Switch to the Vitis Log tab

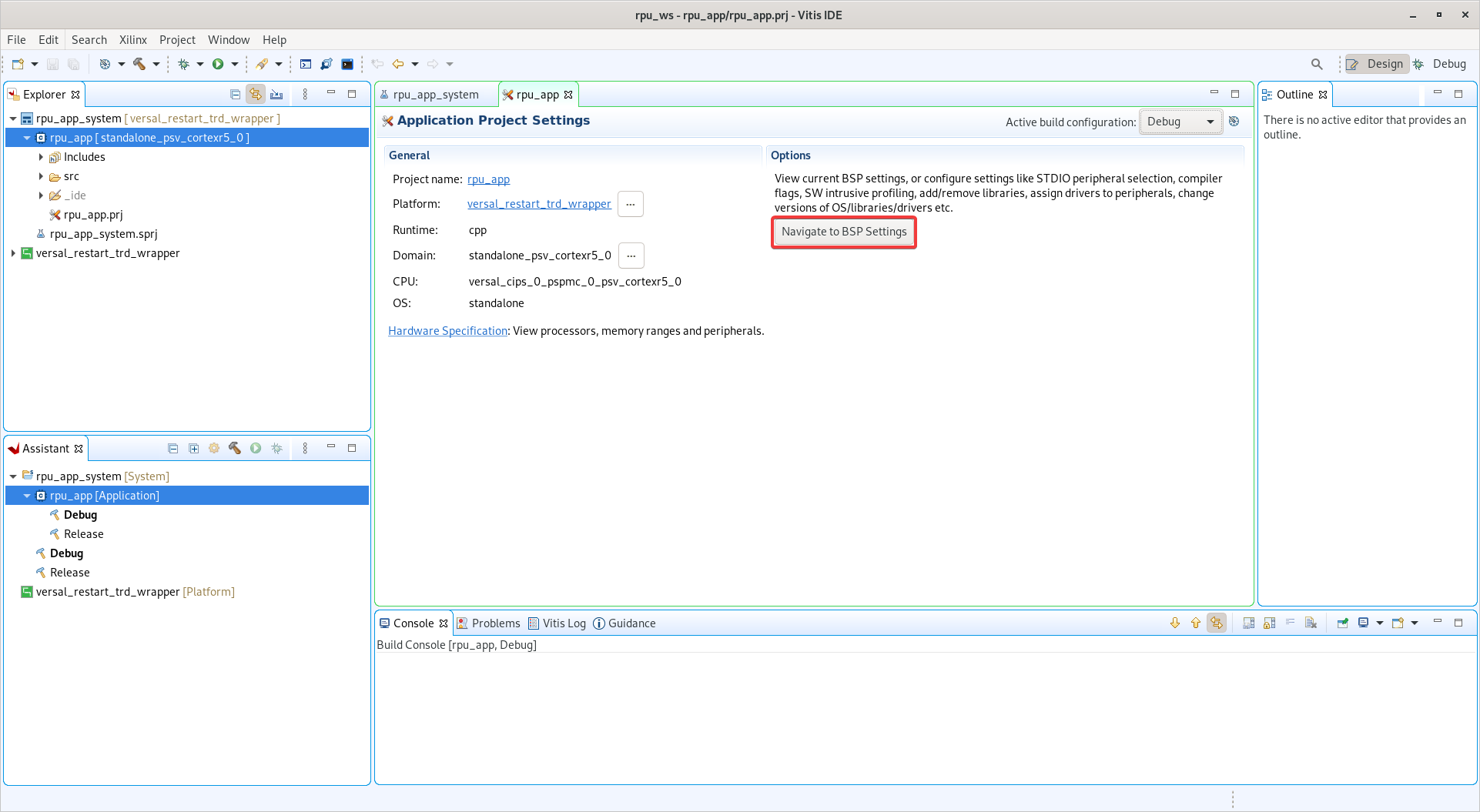point(557,623)
